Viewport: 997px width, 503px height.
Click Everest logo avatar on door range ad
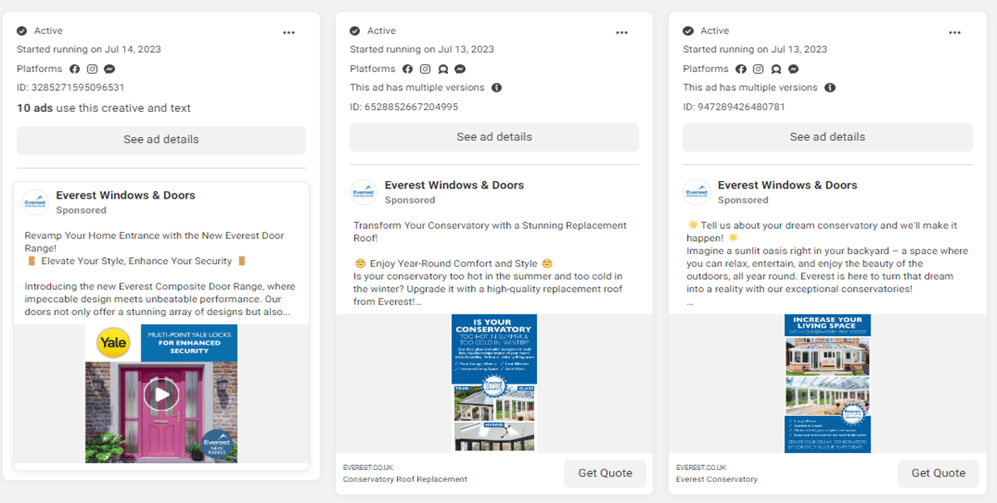coord(35,202)
